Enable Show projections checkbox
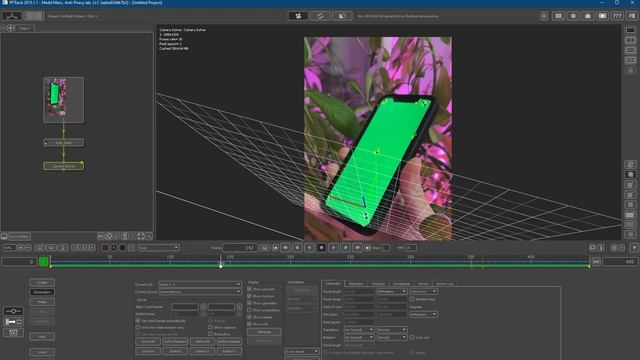This screenshot has height=360, width=640. [x=249, y=310]
